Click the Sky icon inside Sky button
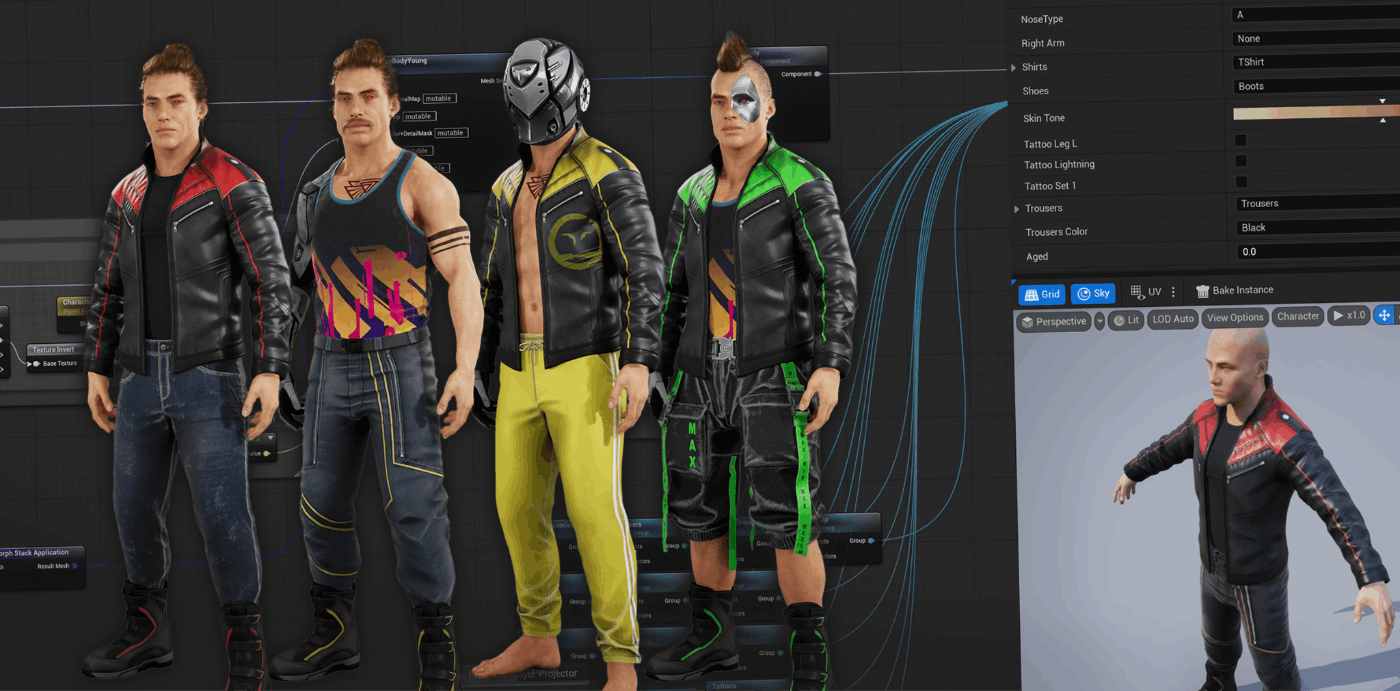1400x691 pixels. (x=1083, y=294)
